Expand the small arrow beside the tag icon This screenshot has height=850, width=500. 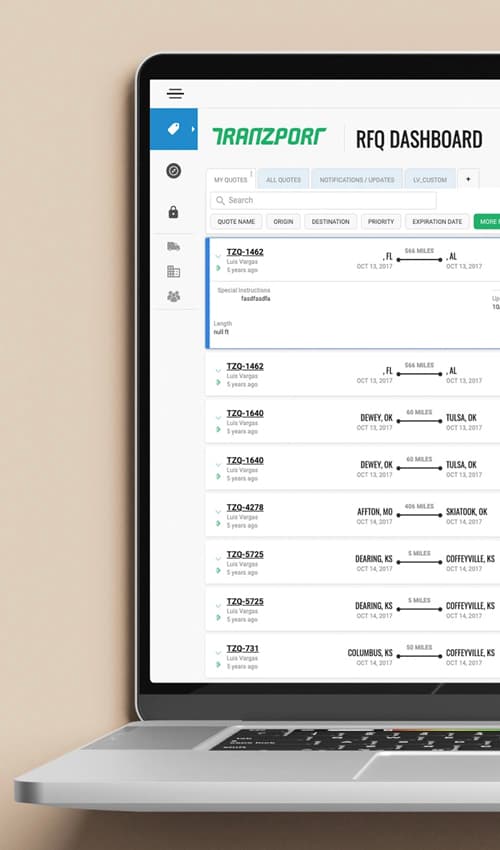[x=193, y=129]
